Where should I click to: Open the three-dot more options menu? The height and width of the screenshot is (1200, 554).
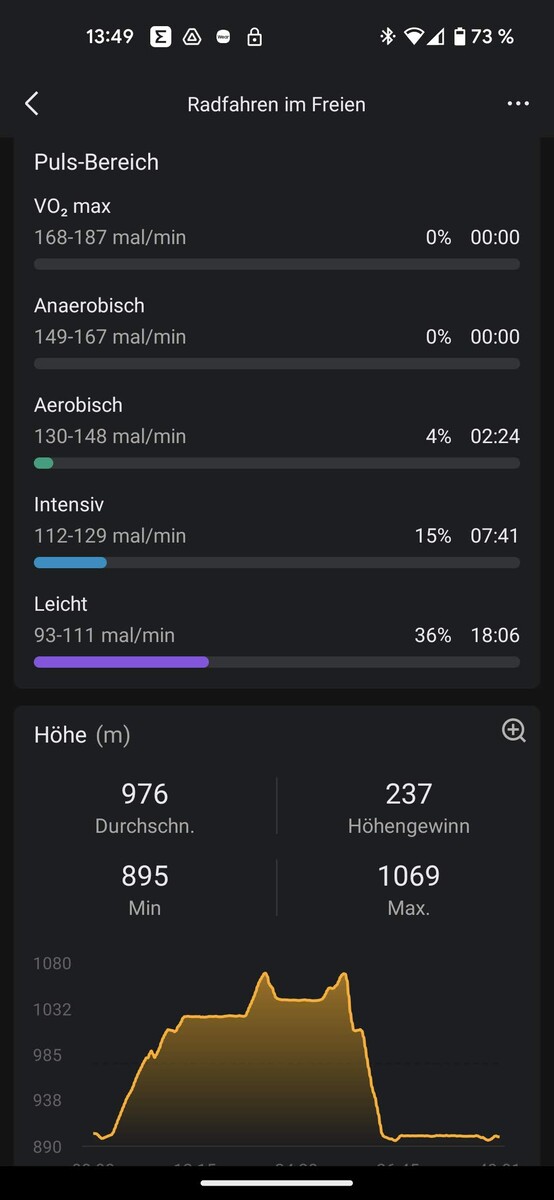click(518, 104)
